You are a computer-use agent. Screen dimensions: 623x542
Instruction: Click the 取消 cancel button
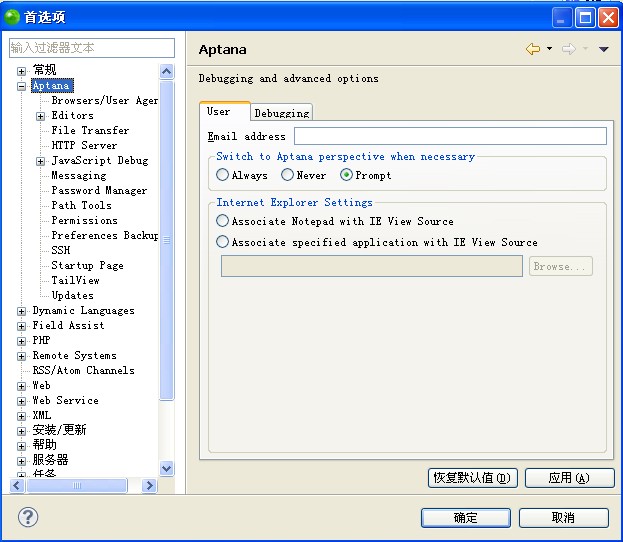[563, 517]
